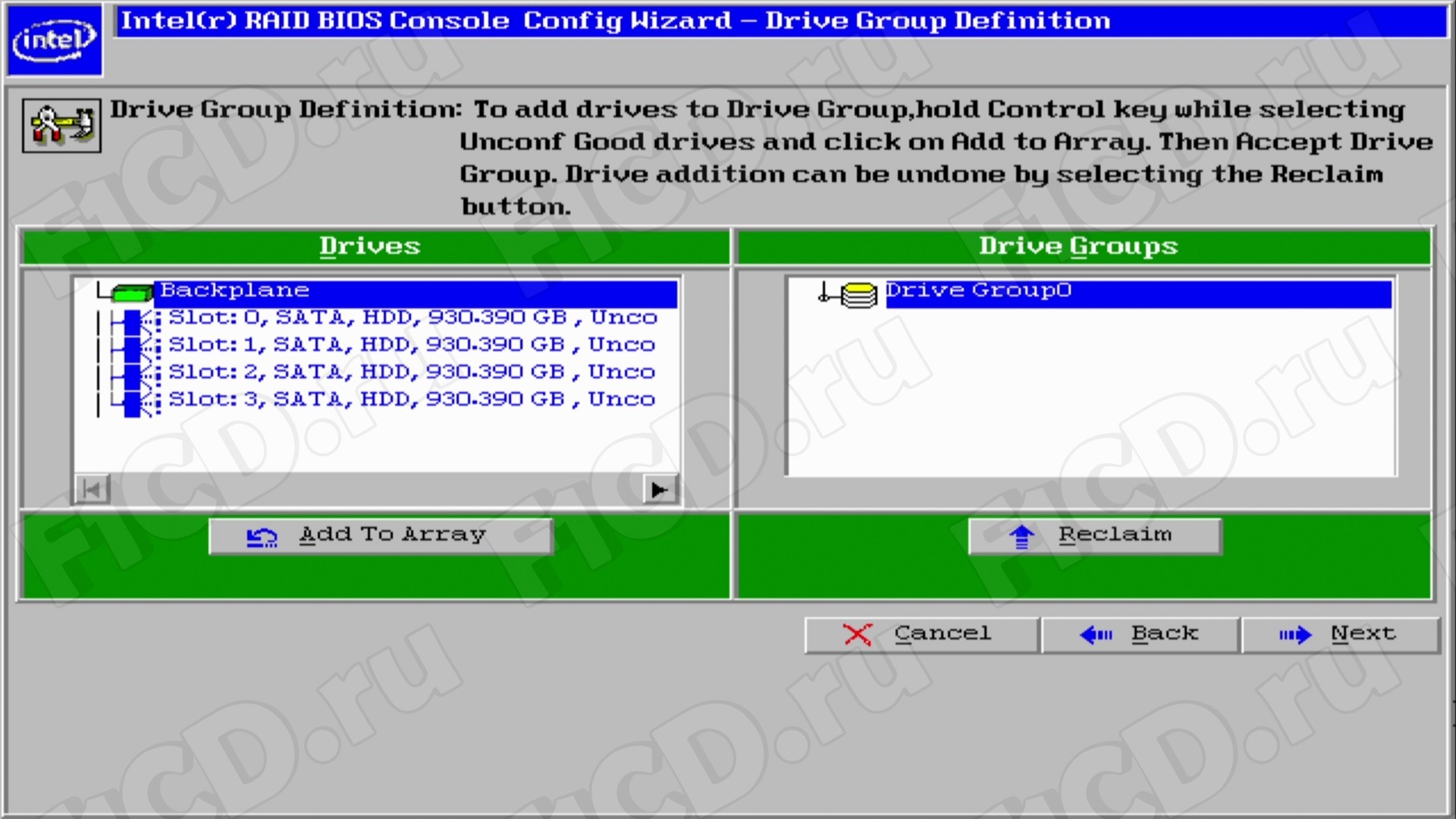Viewport: 1456px width, 819px height.
Task: Click the Intel logo icon
Action: (55, 39)
